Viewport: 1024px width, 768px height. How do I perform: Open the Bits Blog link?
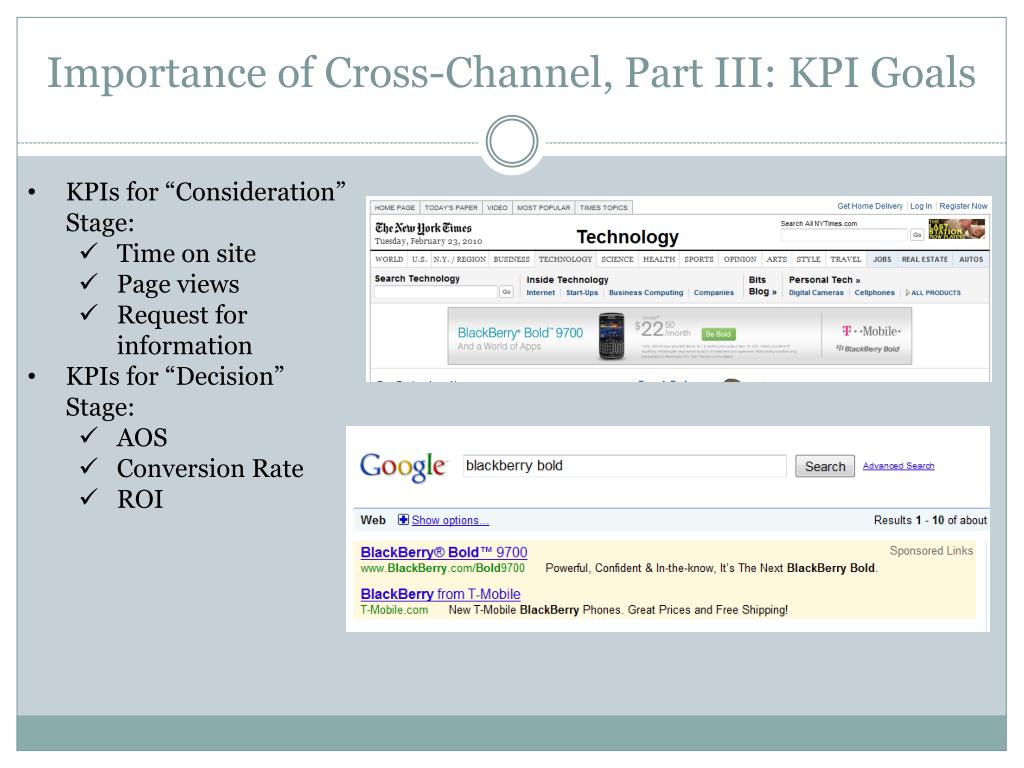(762, 286)
